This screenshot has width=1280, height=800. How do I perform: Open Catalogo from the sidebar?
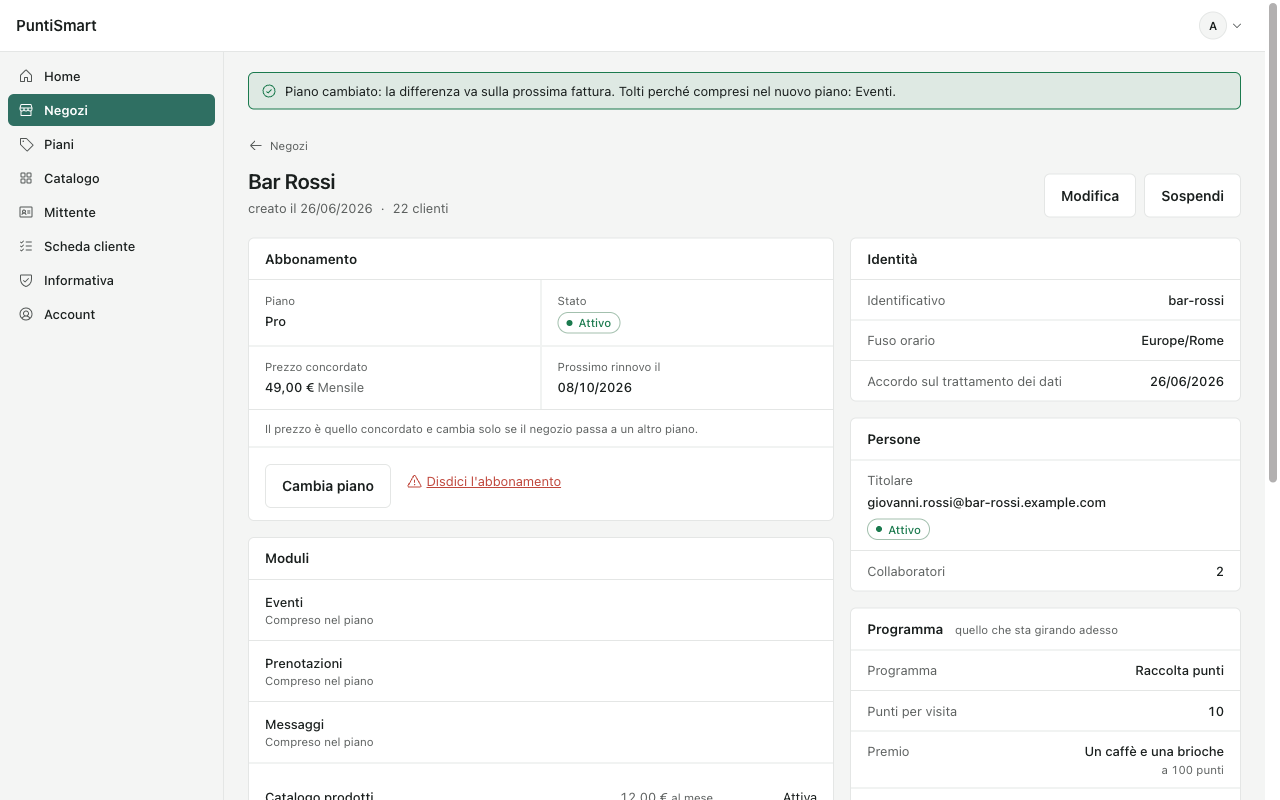[111, 178]
